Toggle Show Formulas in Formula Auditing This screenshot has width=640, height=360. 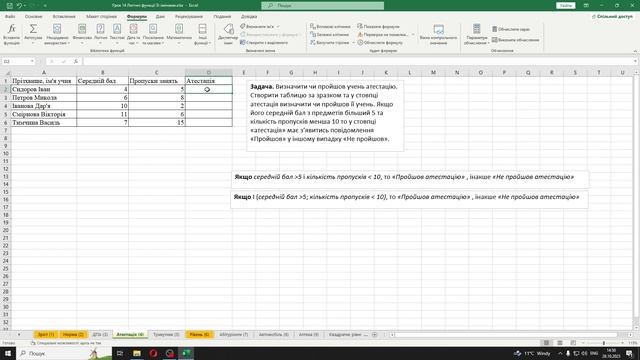(x=378, y=27)
